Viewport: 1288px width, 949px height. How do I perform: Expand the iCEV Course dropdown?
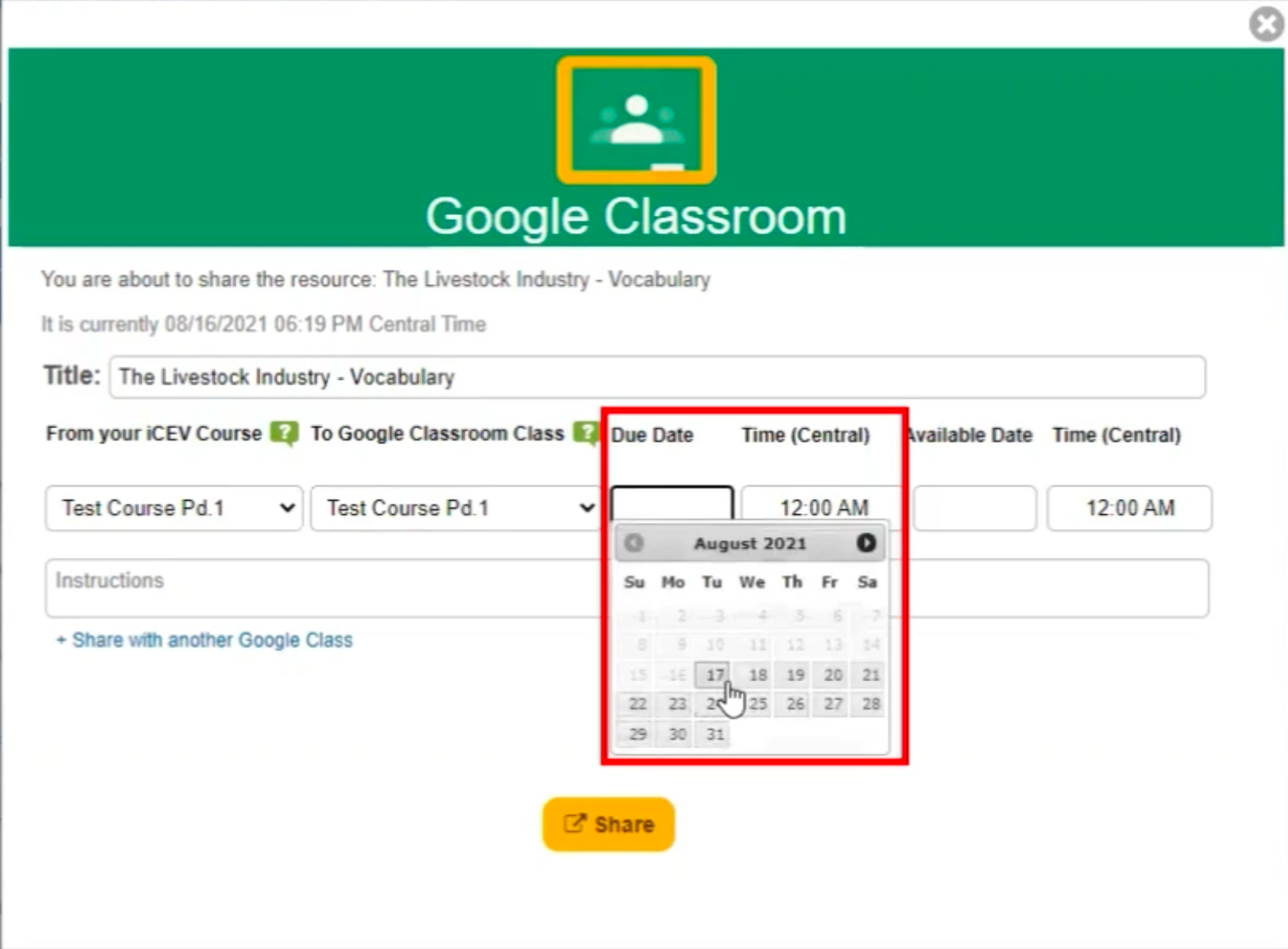(174, 507)
